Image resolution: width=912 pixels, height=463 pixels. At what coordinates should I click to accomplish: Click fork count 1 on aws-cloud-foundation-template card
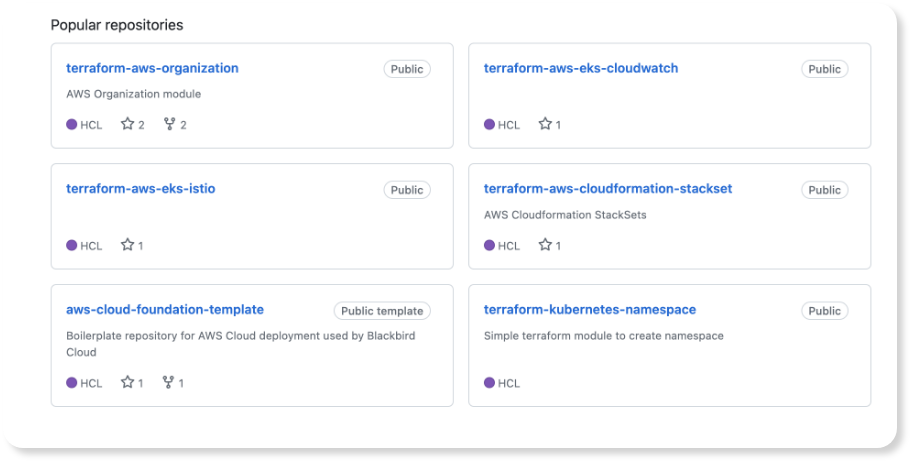click(x=181, y=383)
